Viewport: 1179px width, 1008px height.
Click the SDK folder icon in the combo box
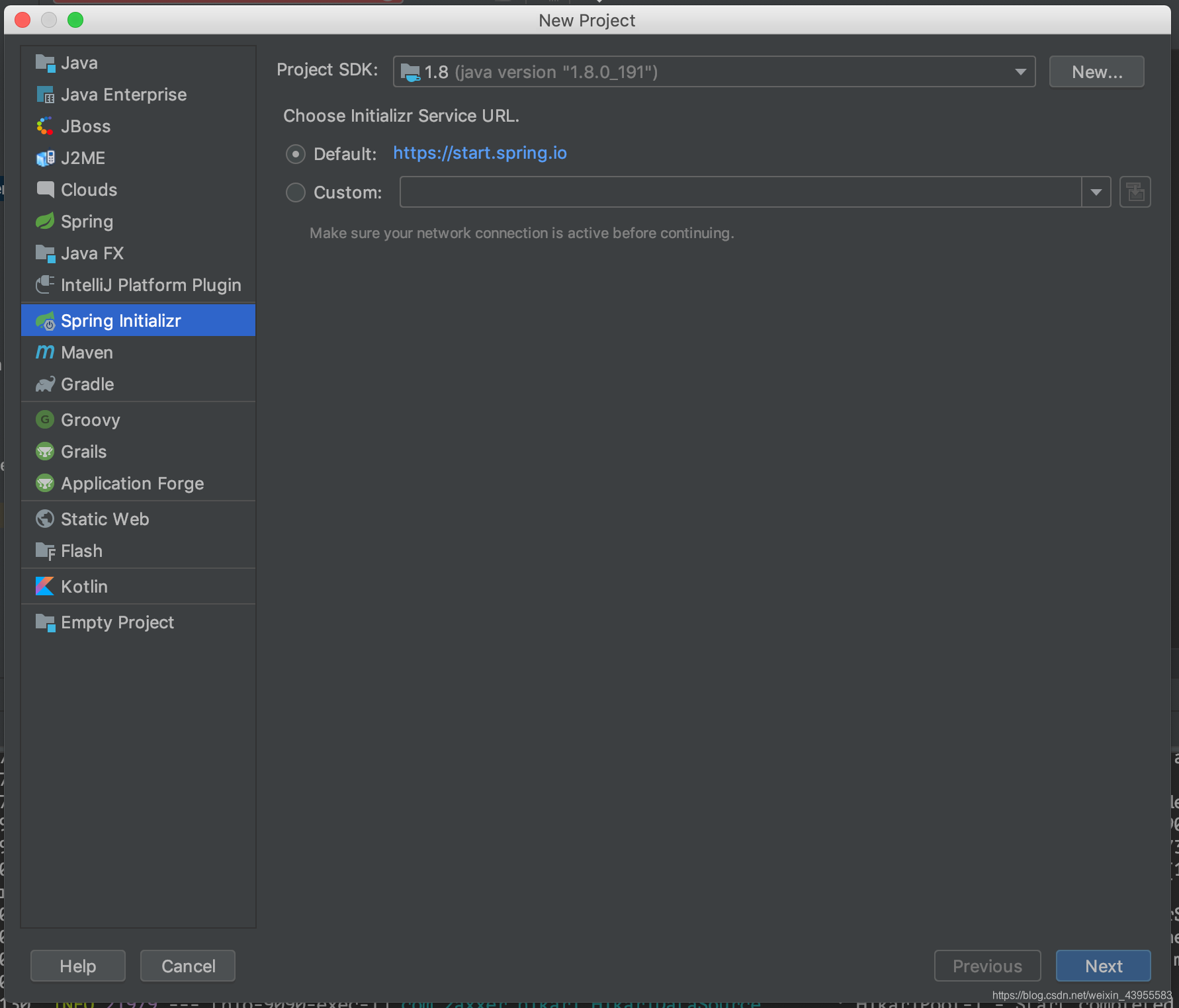410,72
